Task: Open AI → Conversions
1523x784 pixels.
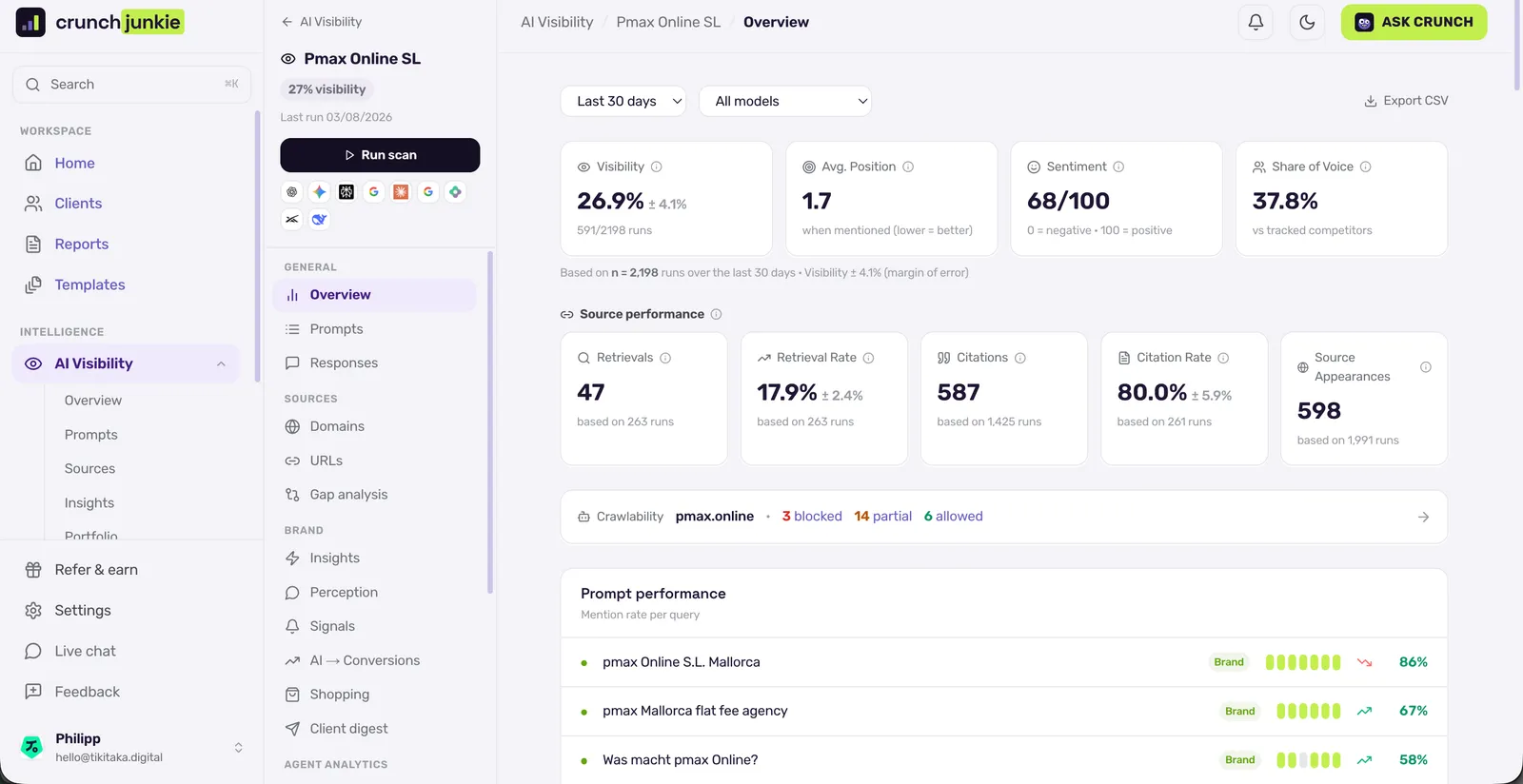Action: [x=365, y=660]
